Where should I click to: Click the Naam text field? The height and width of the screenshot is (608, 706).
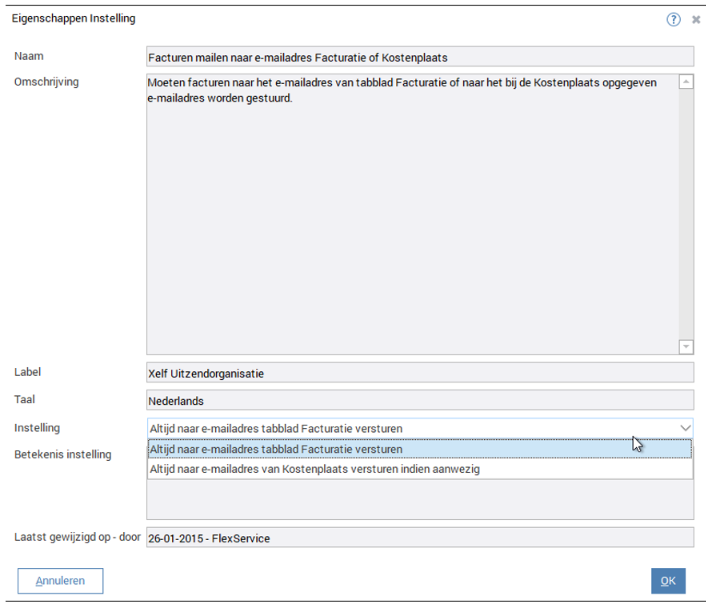point(419,58)
